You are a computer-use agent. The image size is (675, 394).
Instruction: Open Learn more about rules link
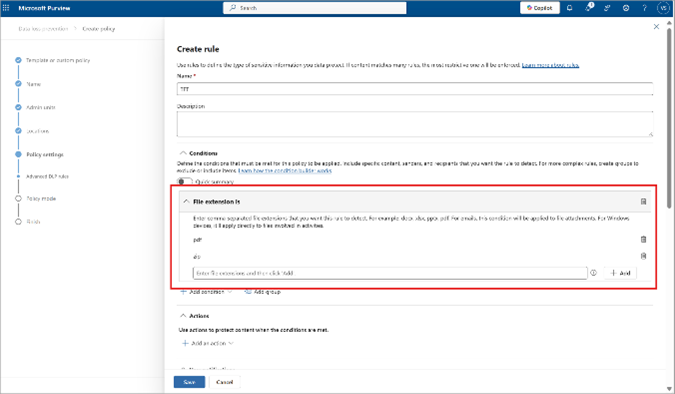(x=550, y=65)
